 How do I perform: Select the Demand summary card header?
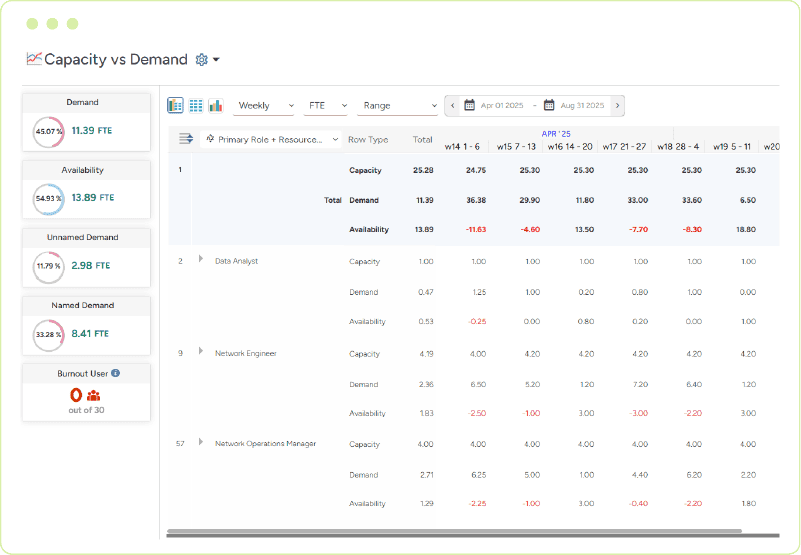point(86,102)
